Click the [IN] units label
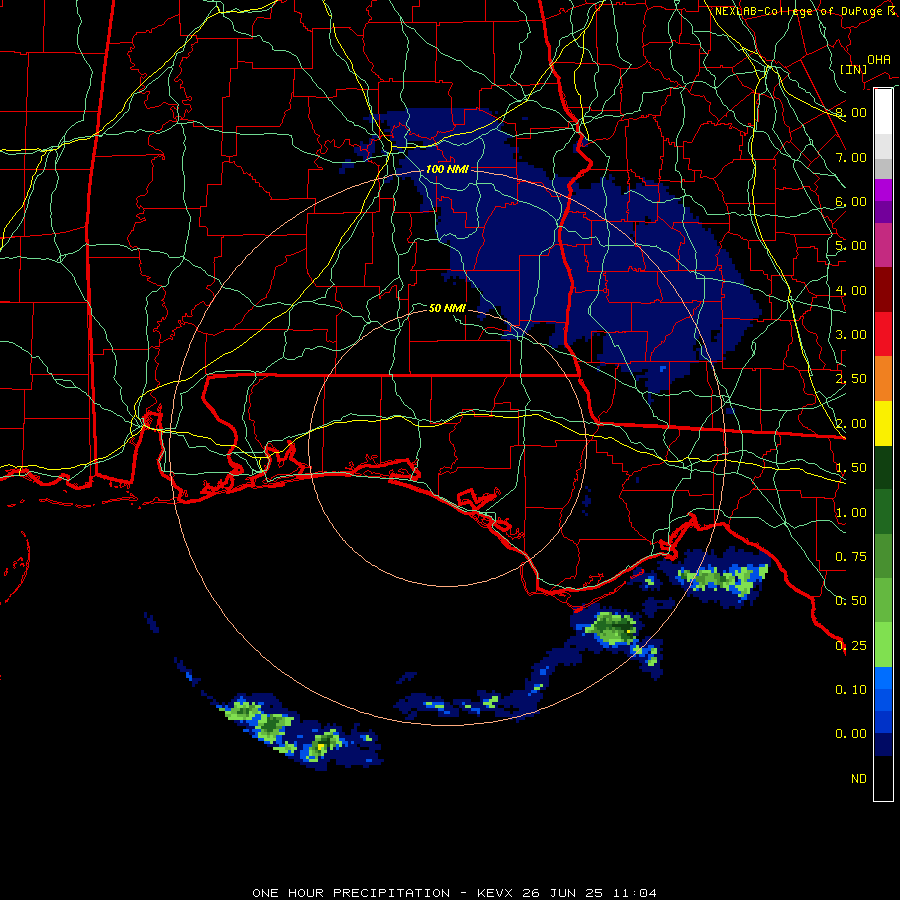The width and height of the screenshot is (900, 900). click(x=853, y=69)
